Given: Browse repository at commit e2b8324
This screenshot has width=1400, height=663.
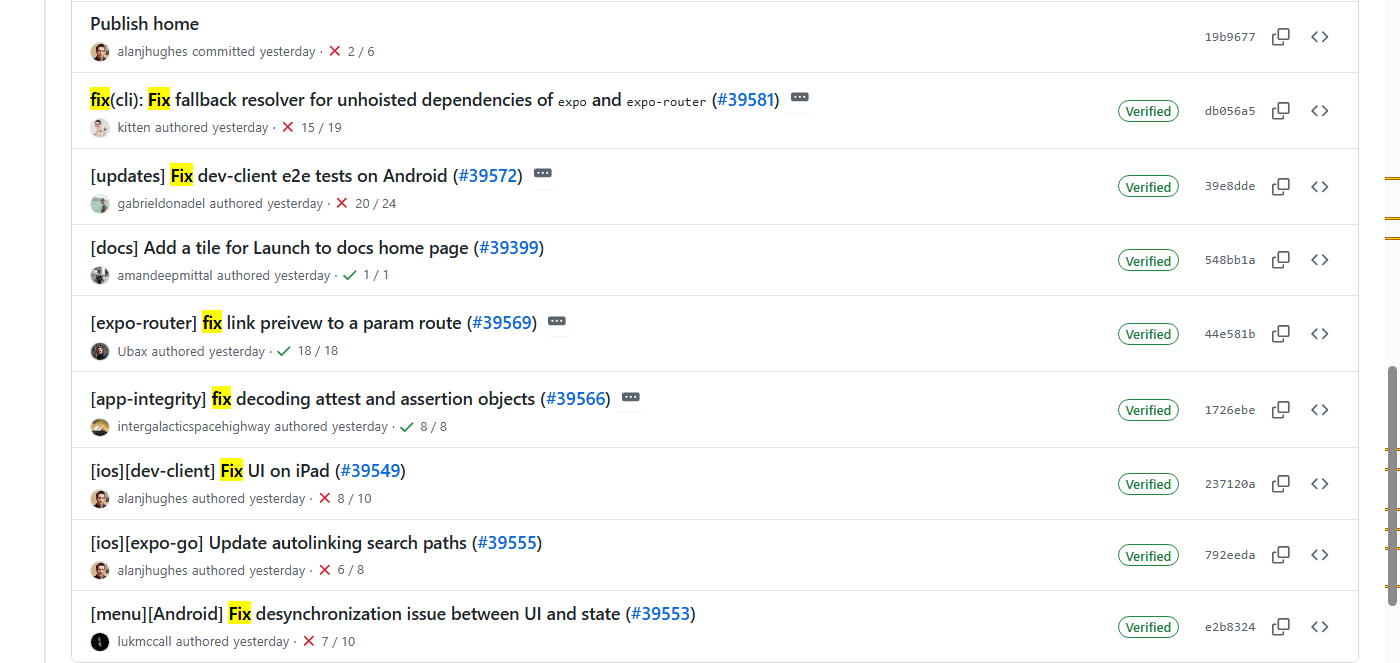Looking at the screenshot, I should (1320, 627).
